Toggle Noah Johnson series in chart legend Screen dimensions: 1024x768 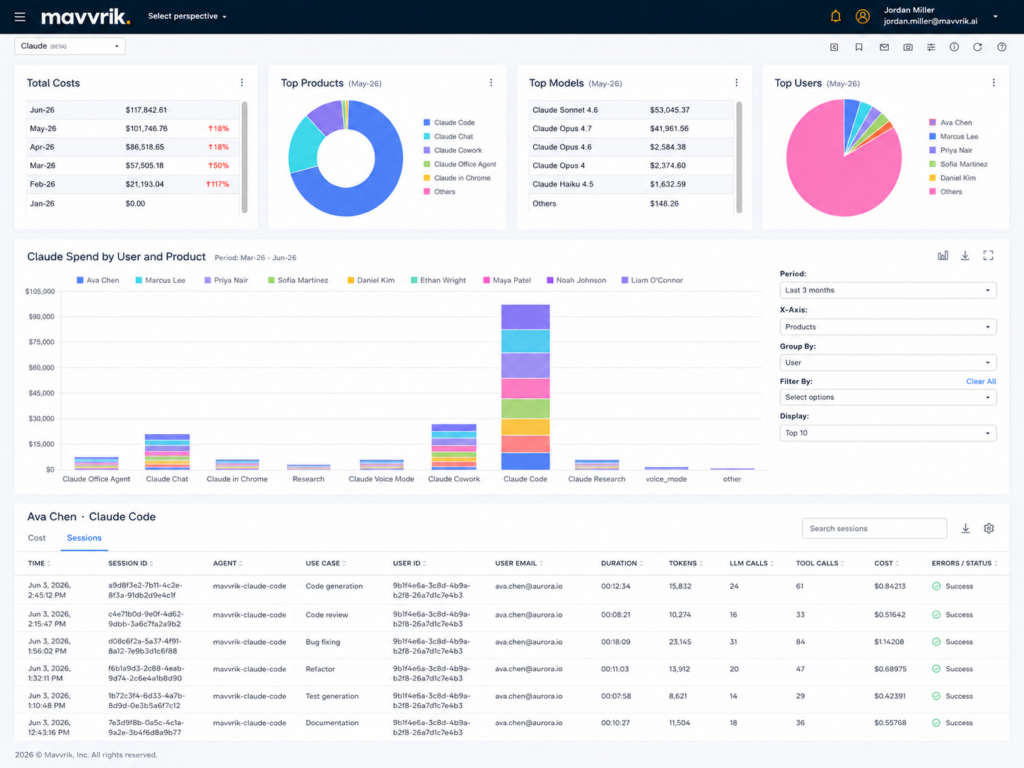point(577,280)
